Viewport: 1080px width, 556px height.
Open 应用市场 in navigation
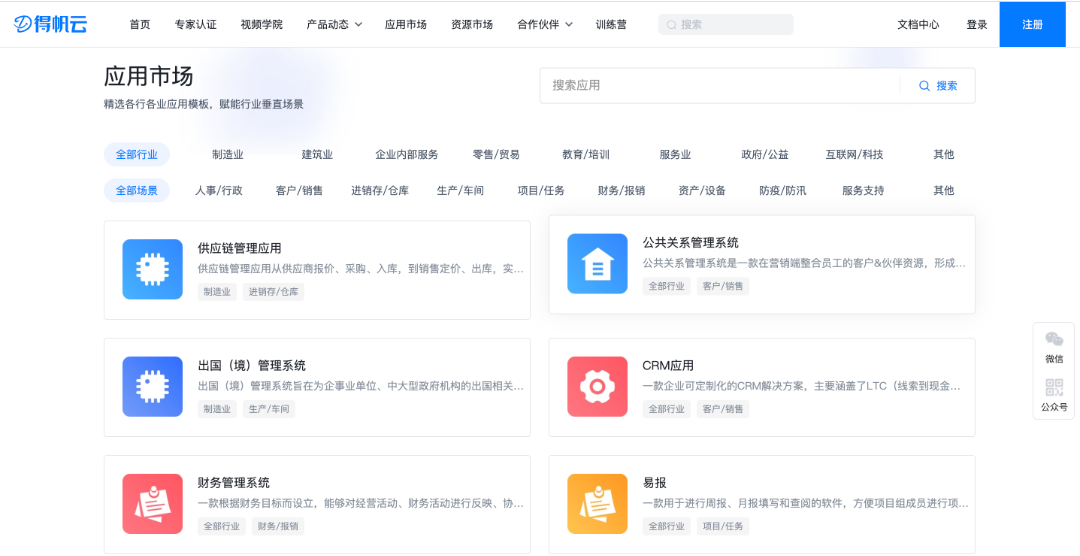point(406,25)
